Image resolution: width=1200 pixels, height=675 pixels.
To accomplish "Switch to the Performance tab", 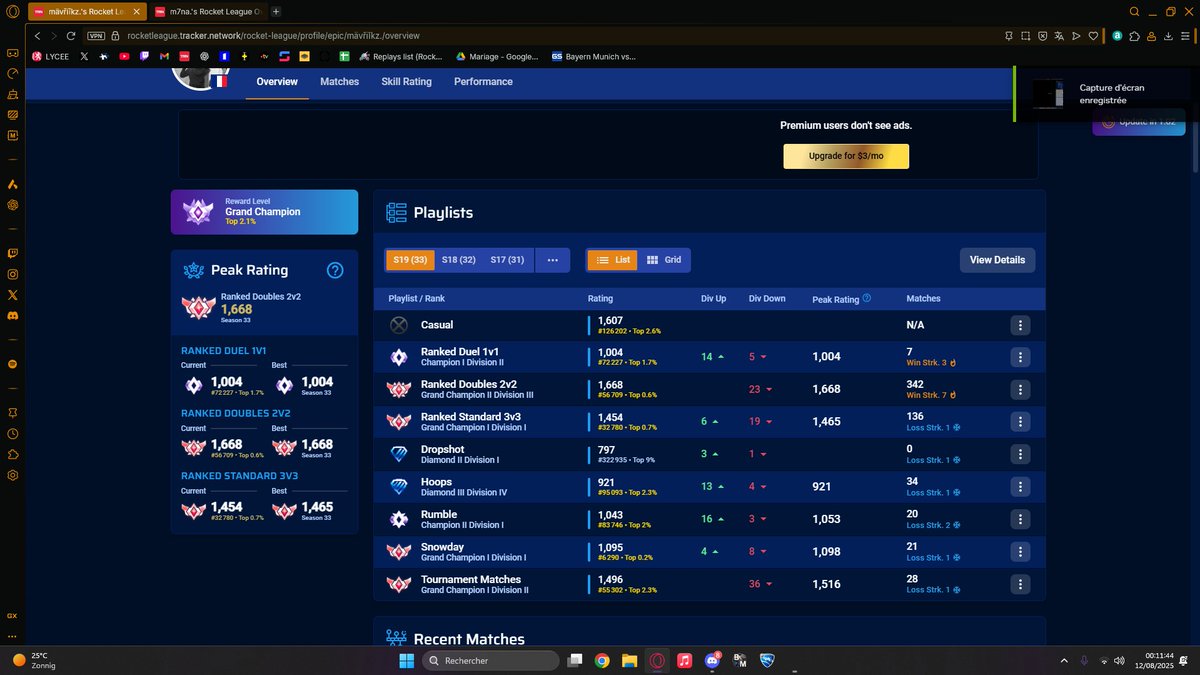I will [x=483, y=82].
